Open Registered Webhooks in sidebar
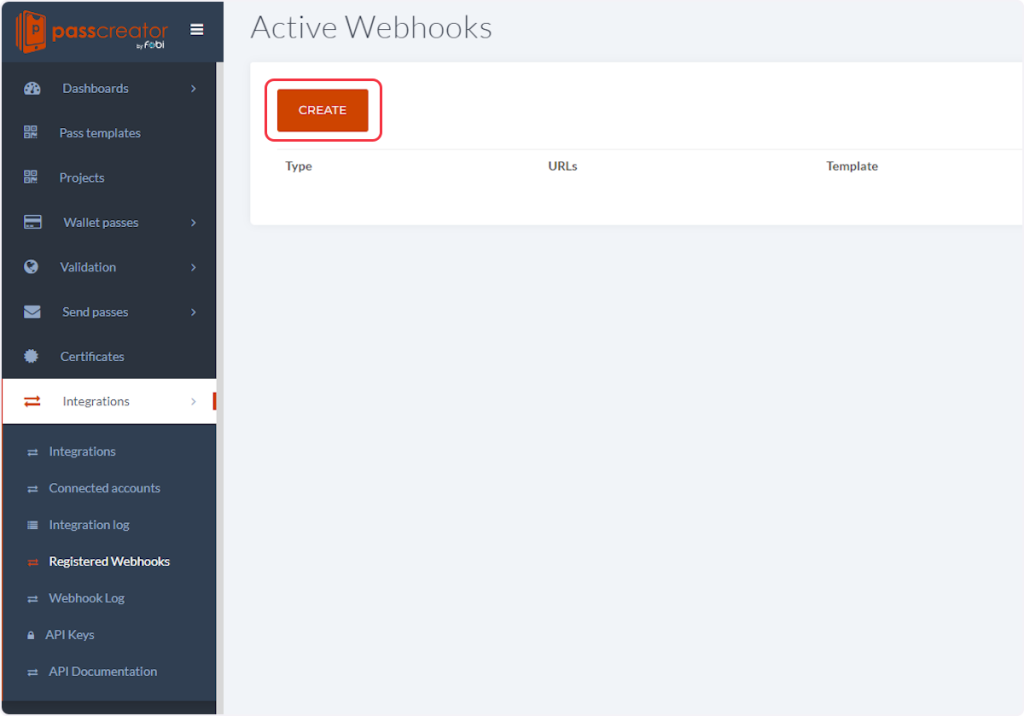This screenshot has height=716, width=1024. [109, 562]
